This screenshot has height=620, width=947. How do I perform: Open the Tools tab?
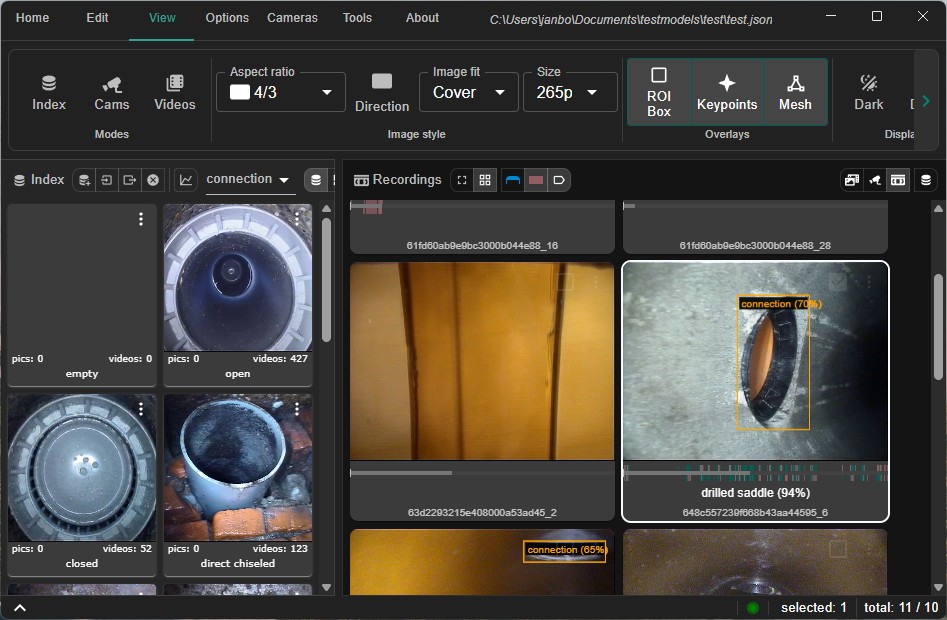[358, 18]
